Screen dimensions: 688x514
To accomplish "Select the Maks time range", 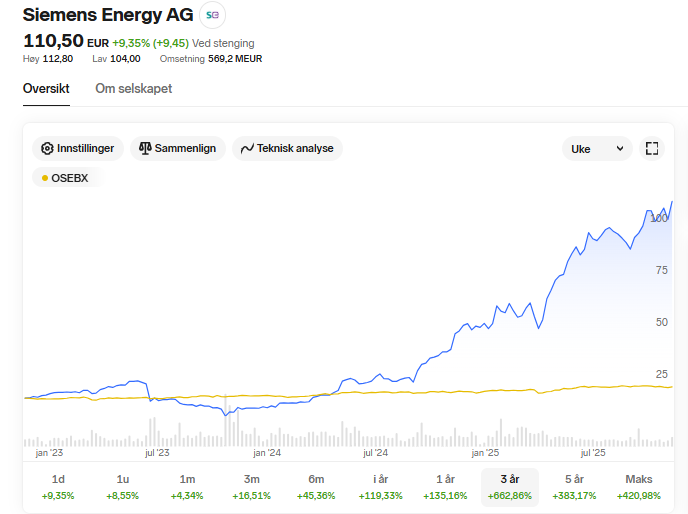I will [639, 487].
